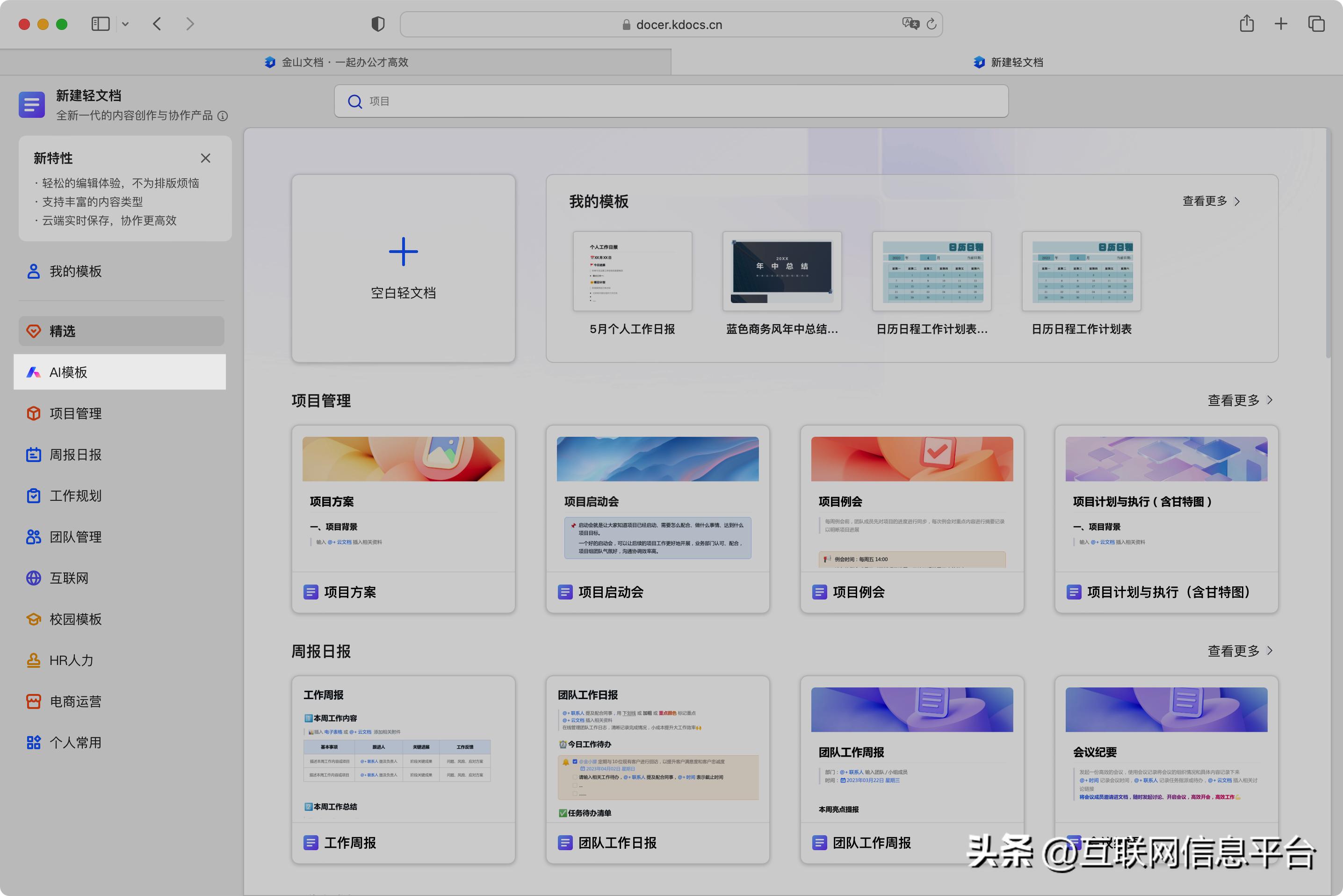Select the 团队管理 sidebar category

[x=76, y=536]
